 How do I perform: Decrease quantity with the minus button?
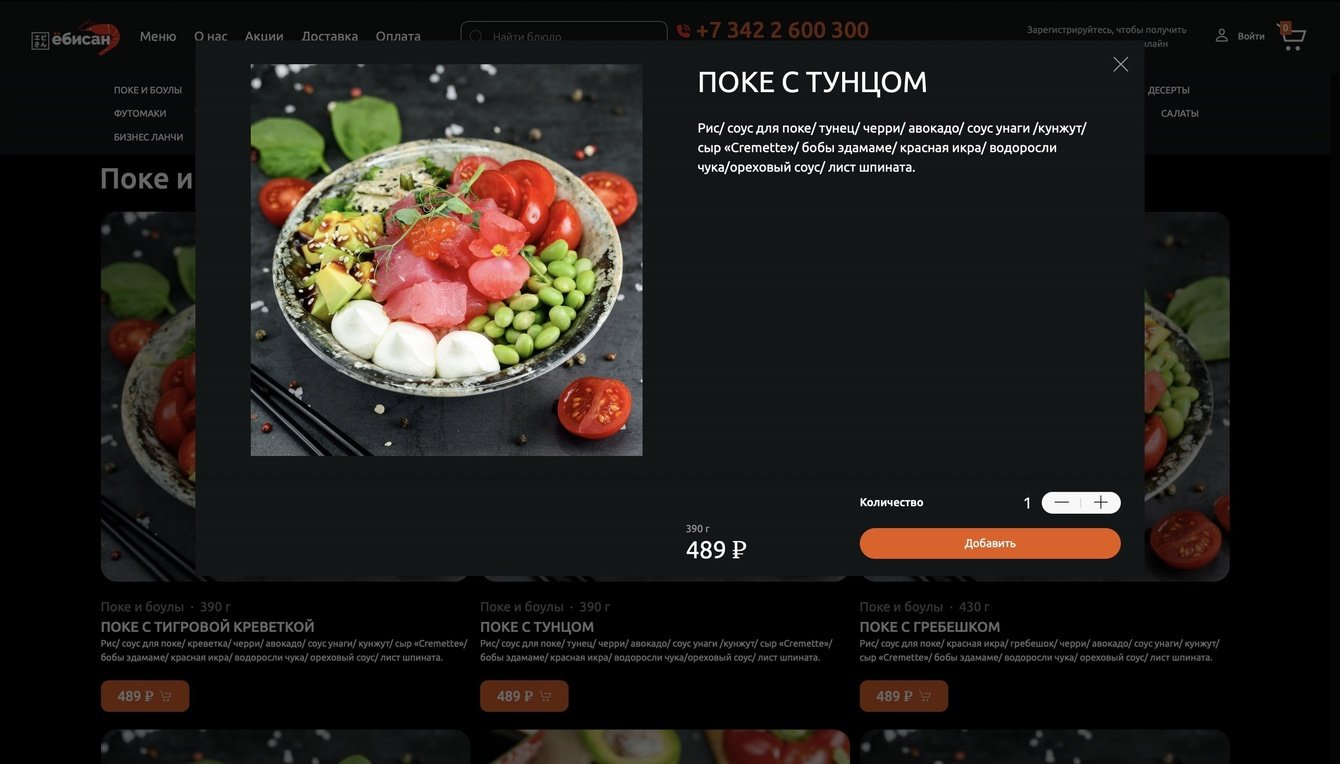(1061, 503)
